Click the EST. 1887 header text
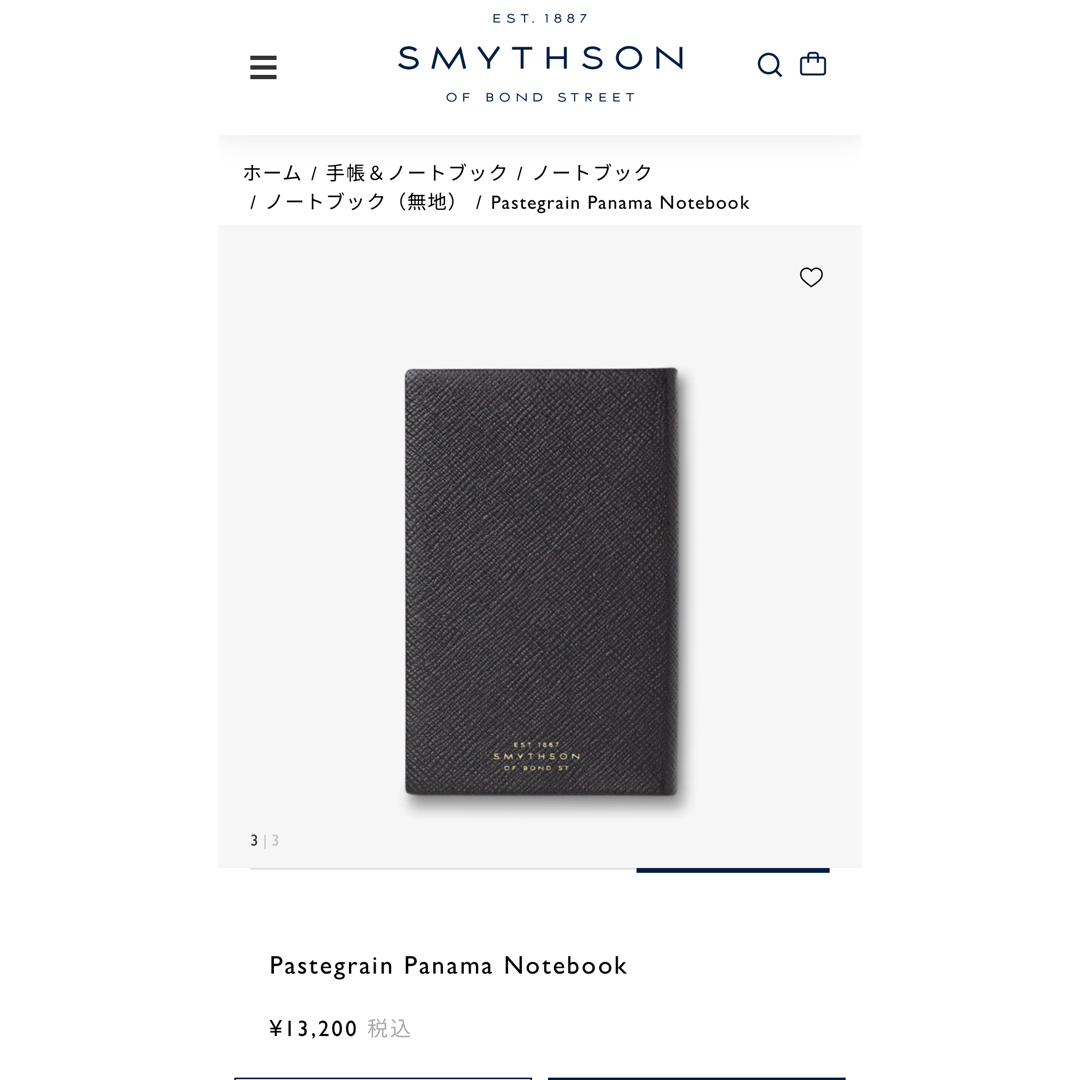Viewport: 1080px width, 1080px height. click(541, 19)
